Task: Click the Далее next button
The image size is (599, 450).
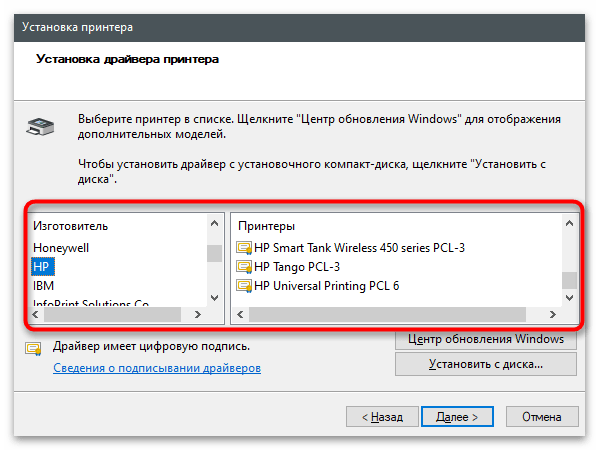Action: pyautogui.click(x=457, y=416)
